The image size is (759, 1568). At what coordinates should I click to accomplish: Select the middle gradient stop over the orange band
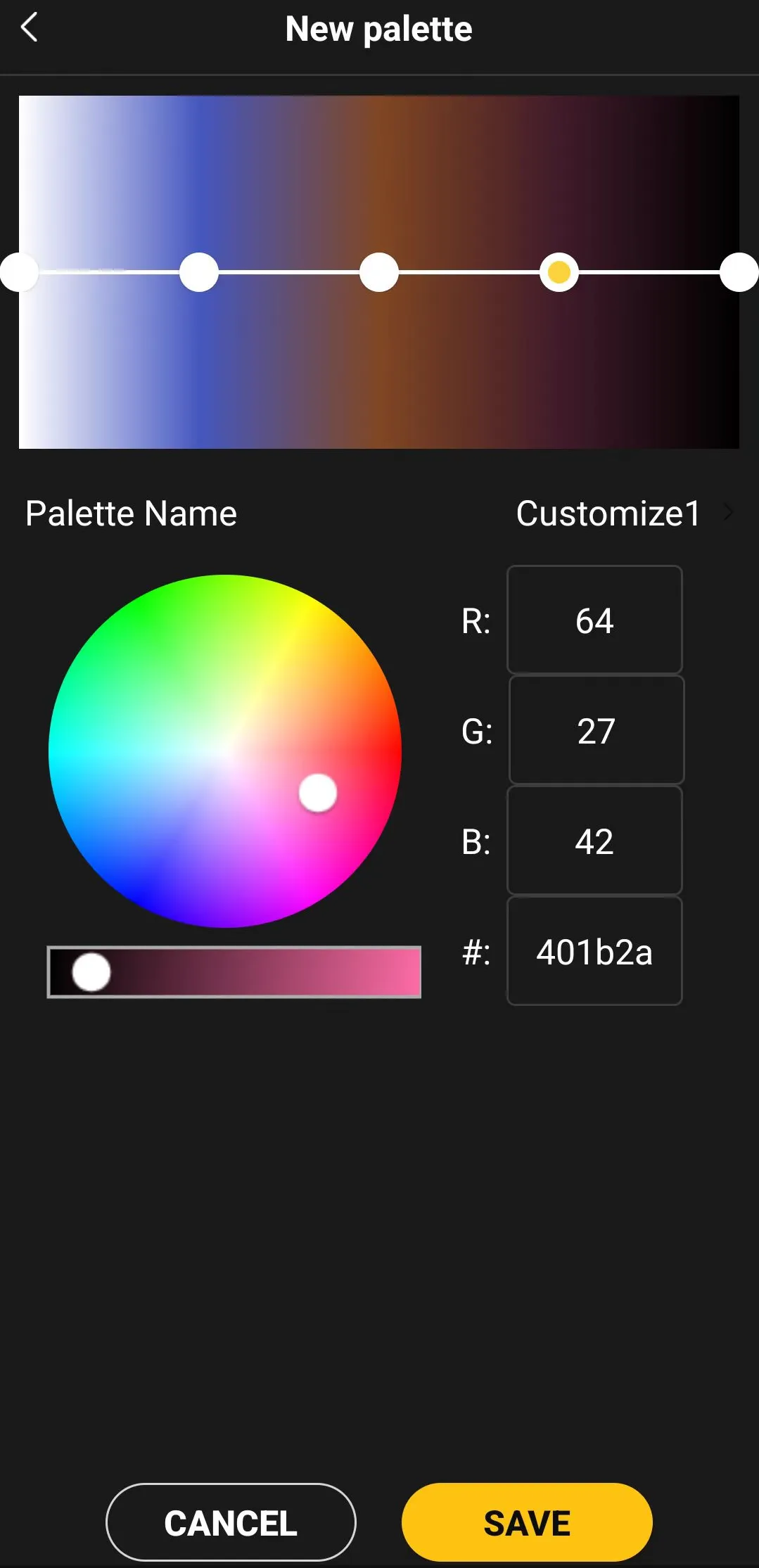coord(379,272)
